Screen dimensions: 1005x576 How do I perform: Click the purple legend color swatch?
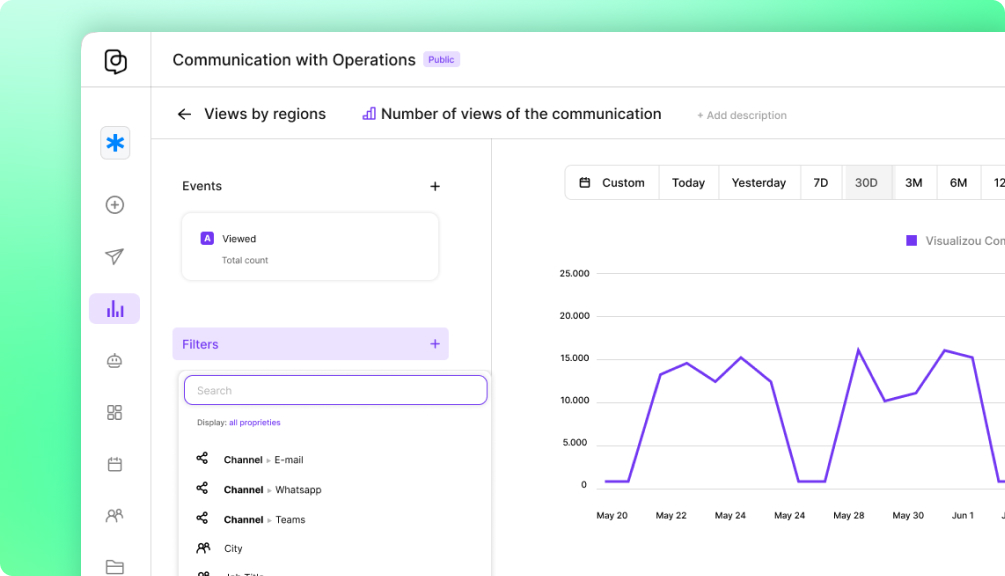coord(911,240)
